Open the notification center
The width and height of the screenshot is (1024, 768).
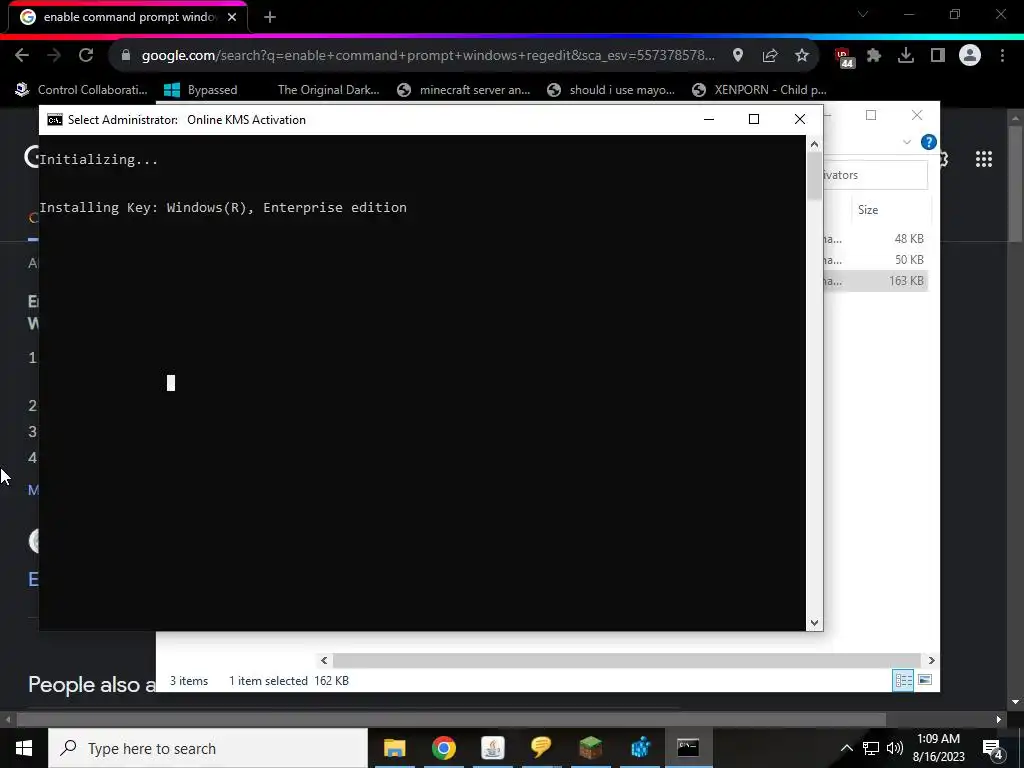993,748
